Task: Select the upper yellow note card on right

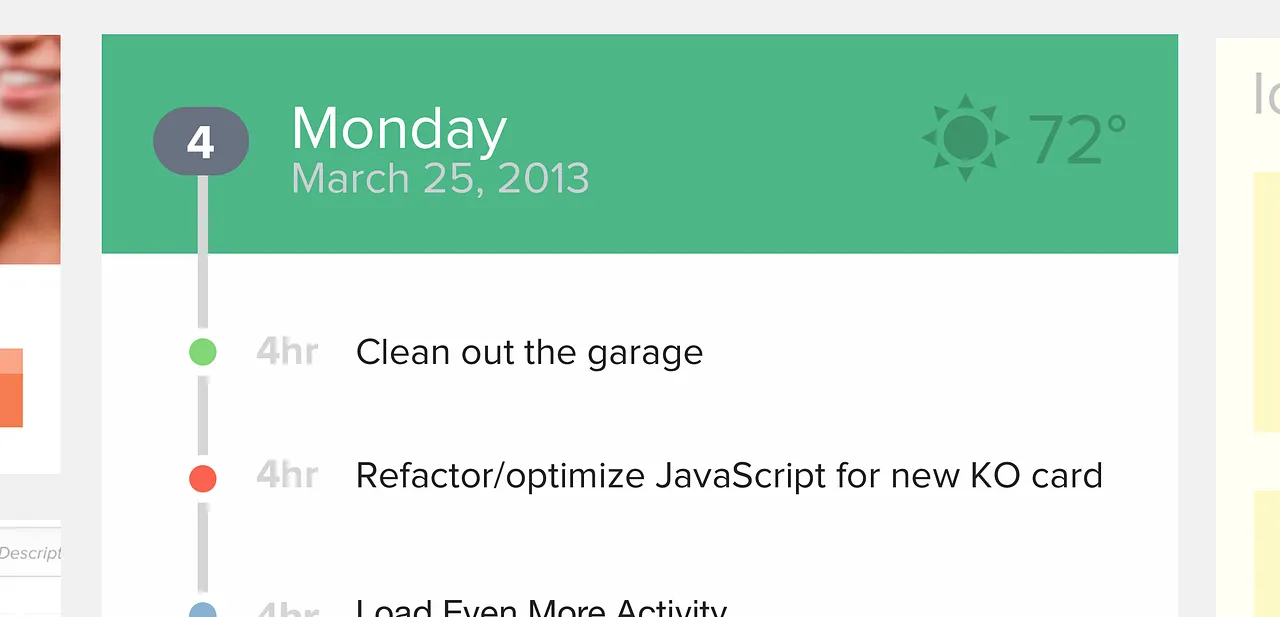Action: 1266,300
